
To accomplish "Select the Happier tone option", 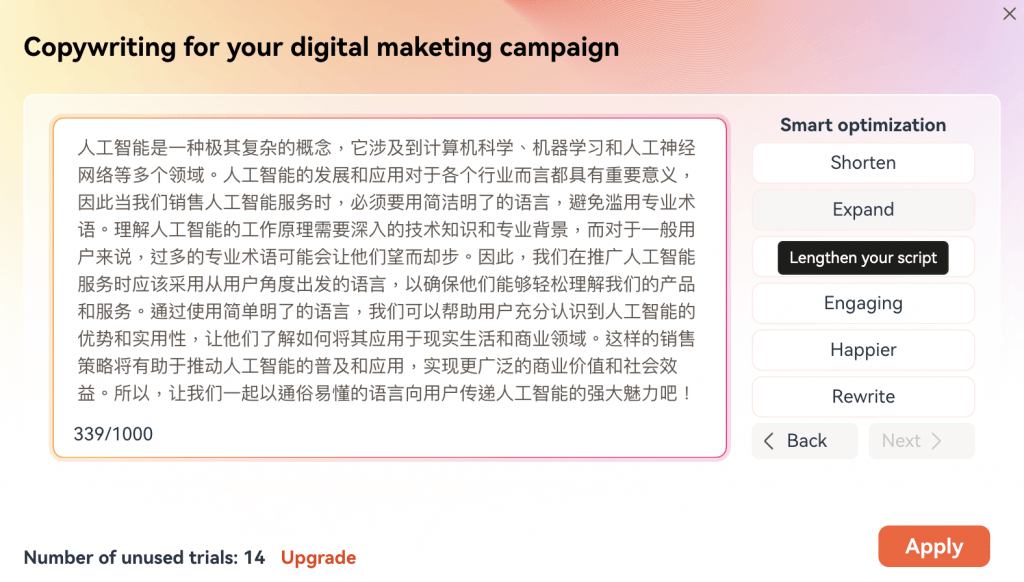I will 863,350.
